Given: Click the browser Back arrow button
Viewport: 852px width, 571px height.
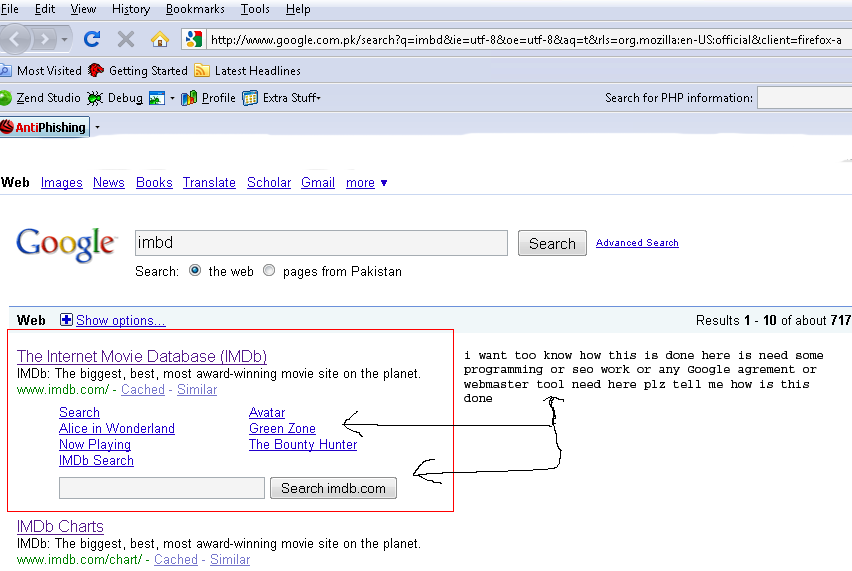Looking at the screenshot, I should tap(14, 39).
